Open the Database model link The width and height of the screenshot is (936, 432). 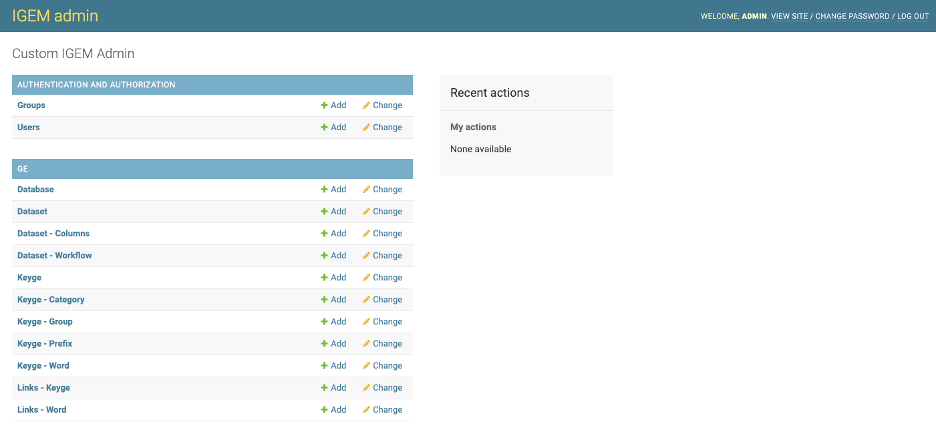tap(35, 189)
